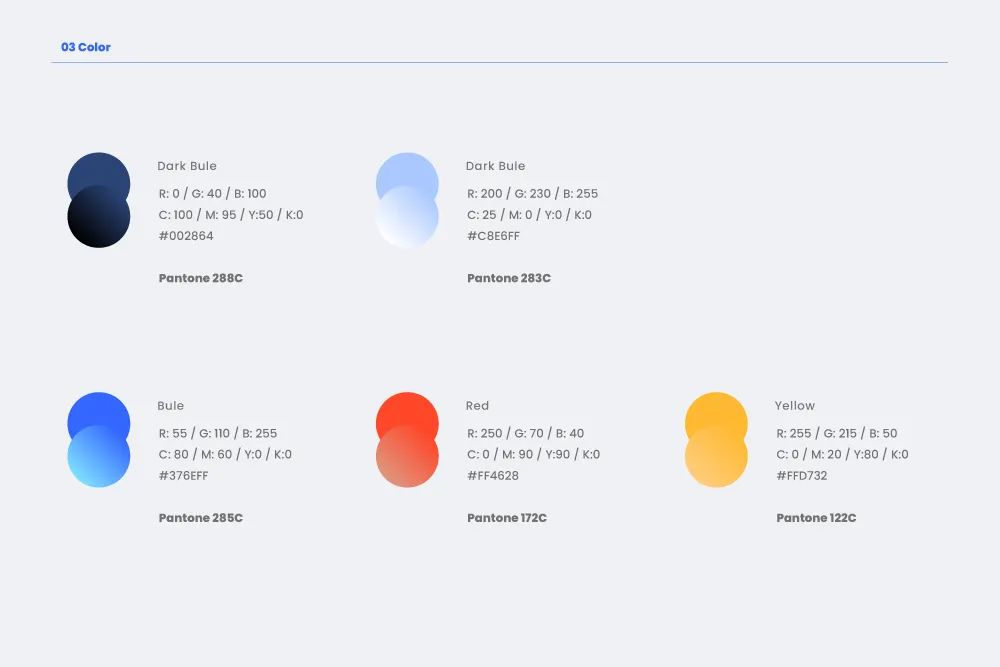Pick the black gradient circle swatch

(98, 222)
